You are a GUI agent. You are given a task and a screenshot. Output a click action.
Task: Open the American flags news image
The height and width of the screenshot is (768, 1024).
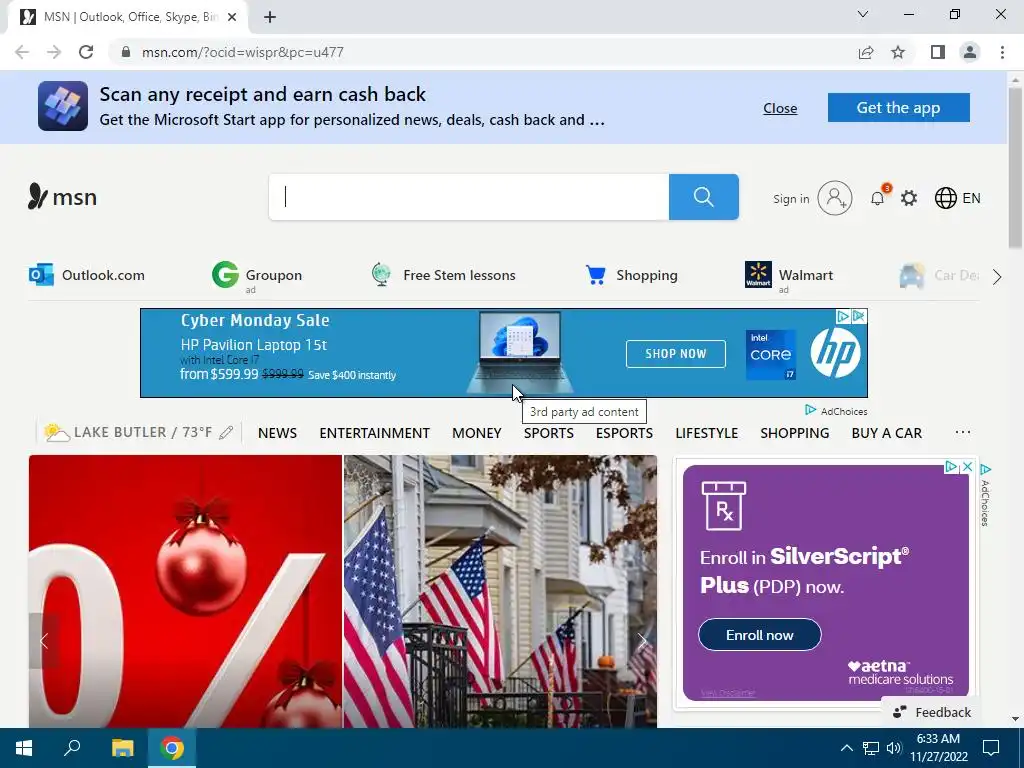click(500, 592)
